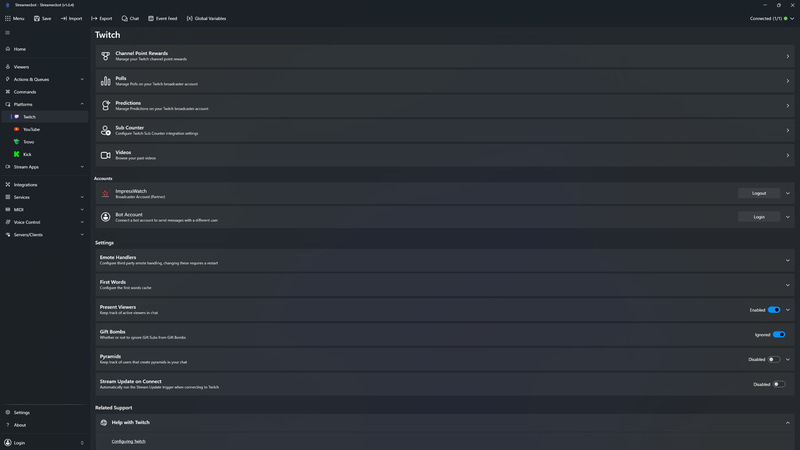The width and height of the screenshot is (800, 450).
Task: Expand Bot Account details chevron
Action: [788, 217]
